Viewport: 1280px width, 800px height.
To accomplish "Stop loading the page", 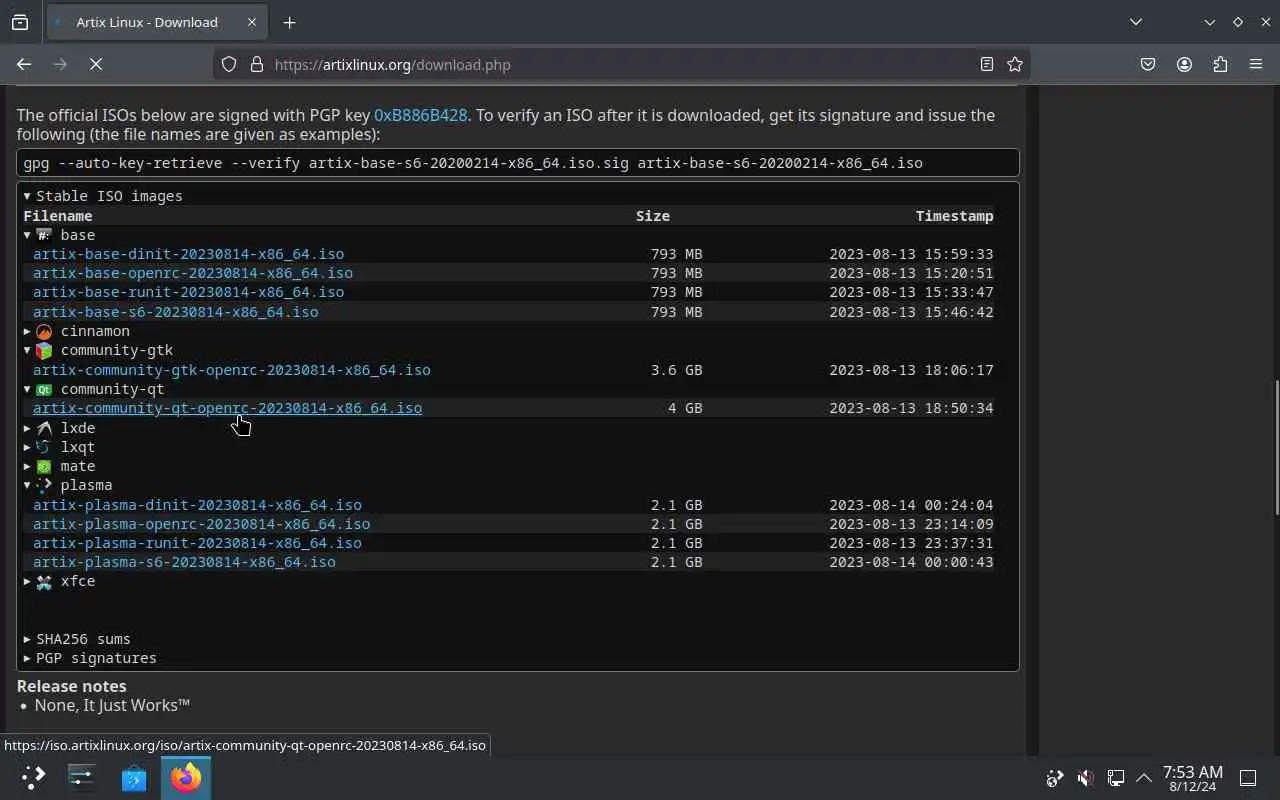I will pyautogui.click(x=96, y=64).
